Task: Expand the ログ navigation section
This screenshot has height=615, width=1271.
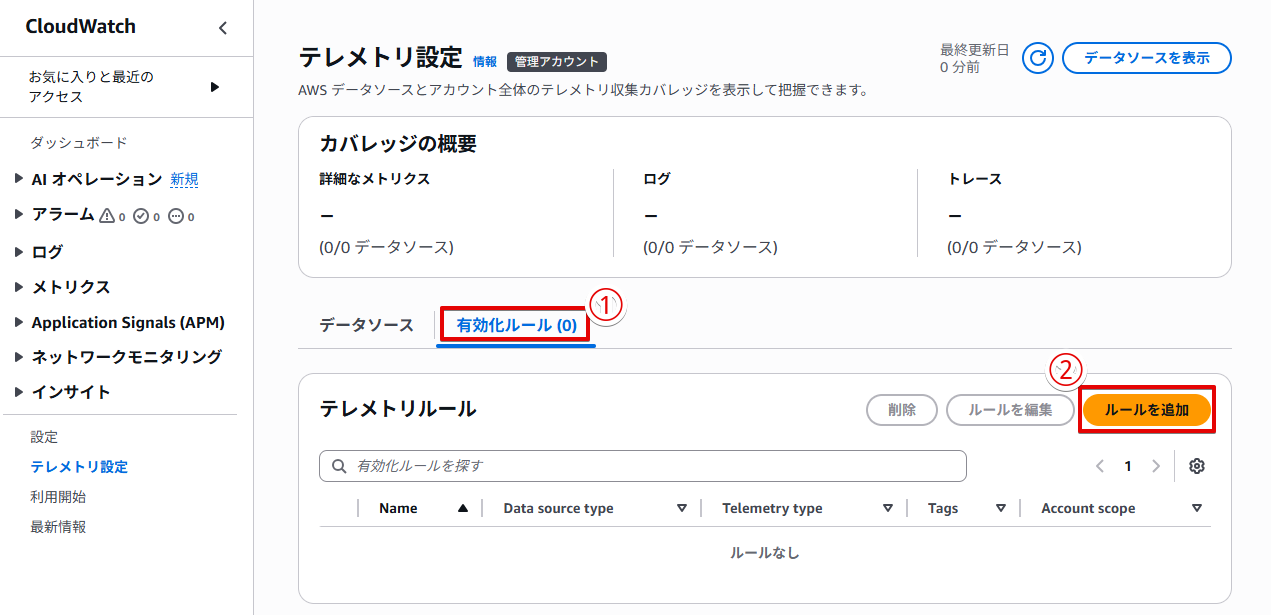Action: tap(19, 251)
